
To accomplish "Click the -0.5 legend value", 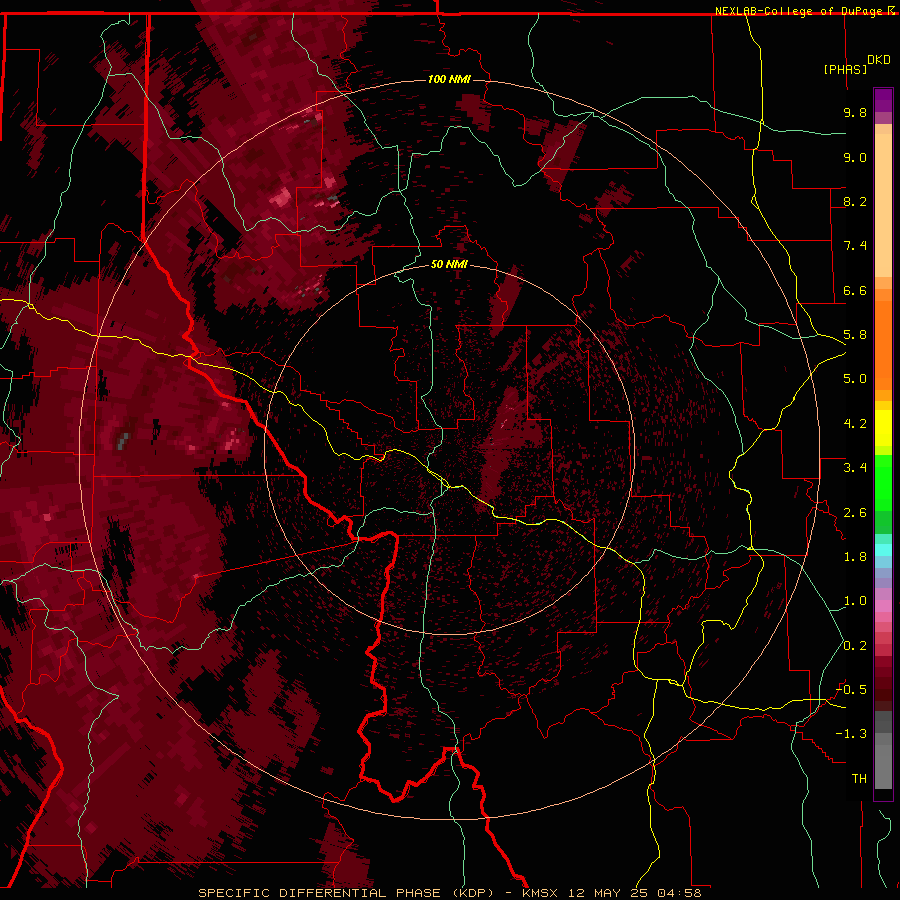I will tap(851, 690).
